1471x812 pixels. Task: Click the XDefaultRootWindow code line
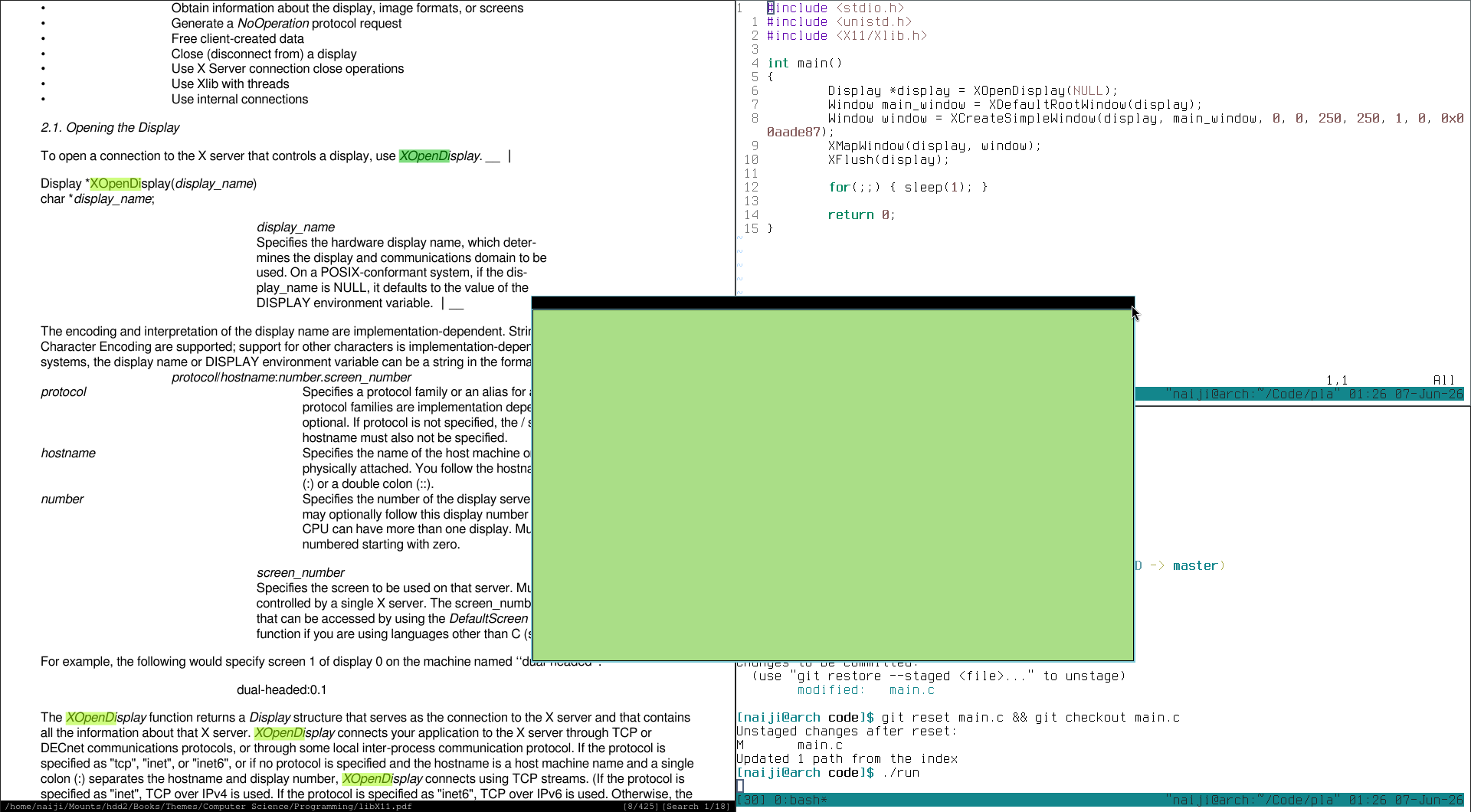pyautogui.click(x=1015, y=105)
